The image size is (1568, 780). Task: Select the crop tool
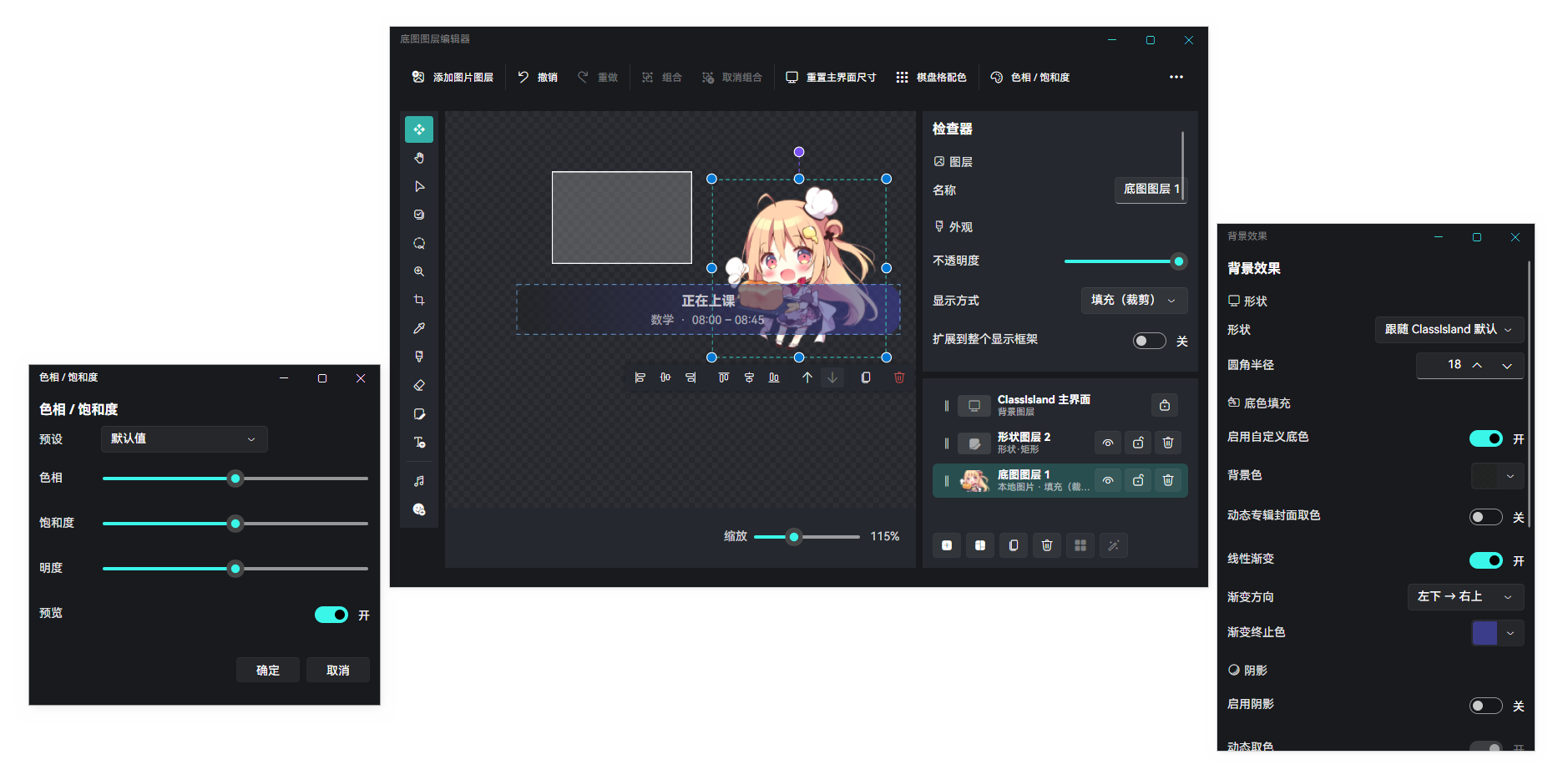(x=419, y=300)
